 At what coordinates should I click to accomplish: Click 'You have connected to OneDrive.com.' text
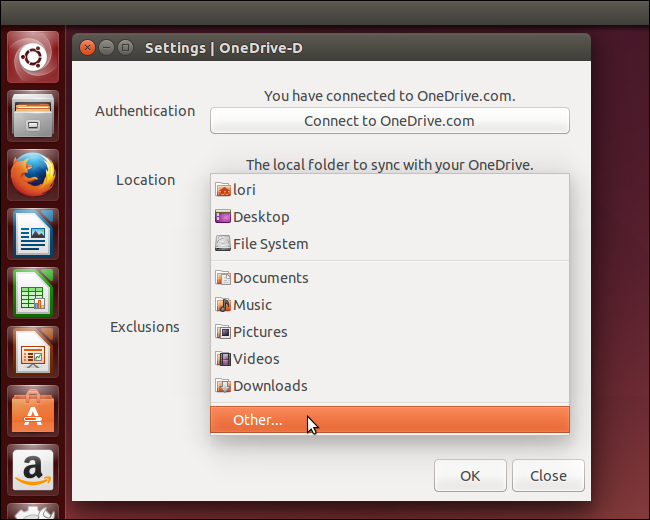tap(390, 96)
